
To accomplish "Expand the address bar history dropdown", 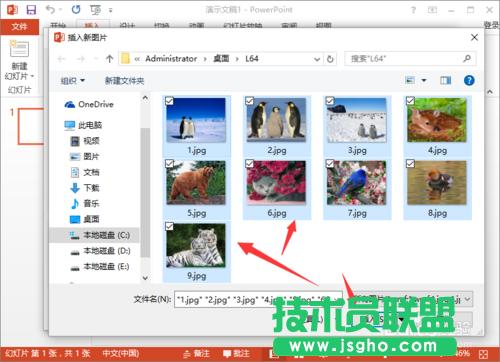I will 317,59.
